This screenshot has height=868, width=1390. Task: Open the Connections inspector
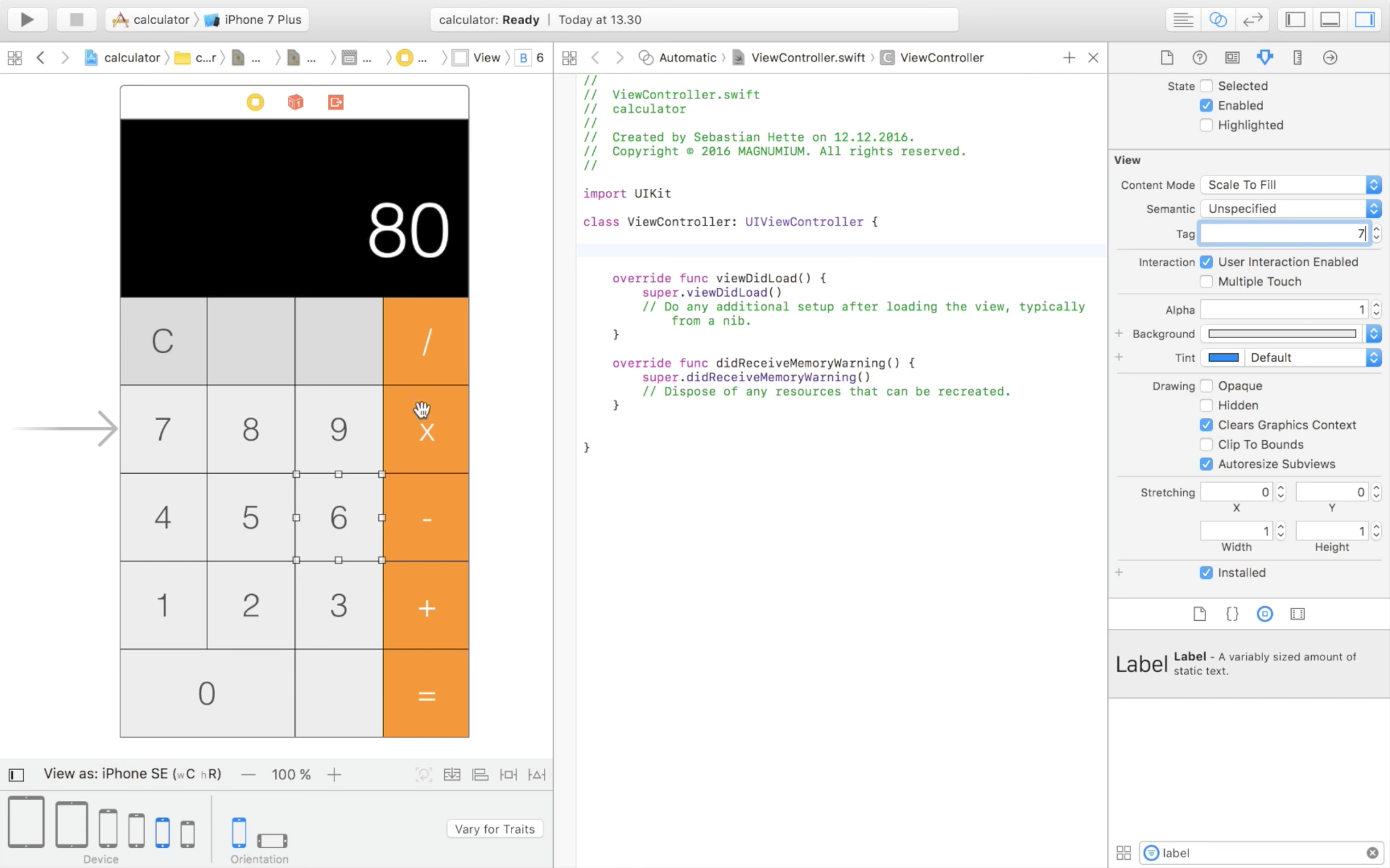click(1330, 57)
